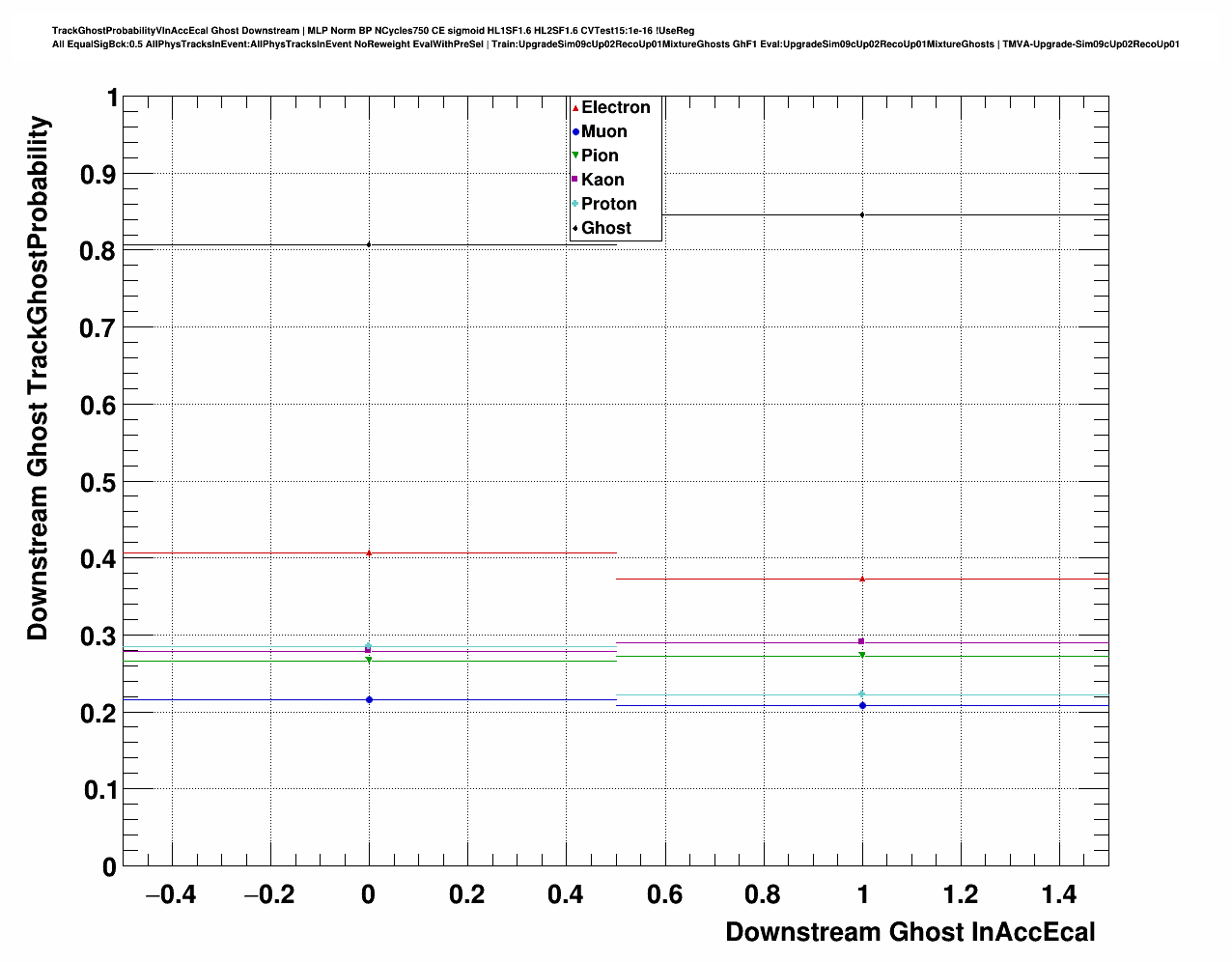1232x962 pixels.
Task: Select Muon data point at x=1
Action: pos(862,705)
